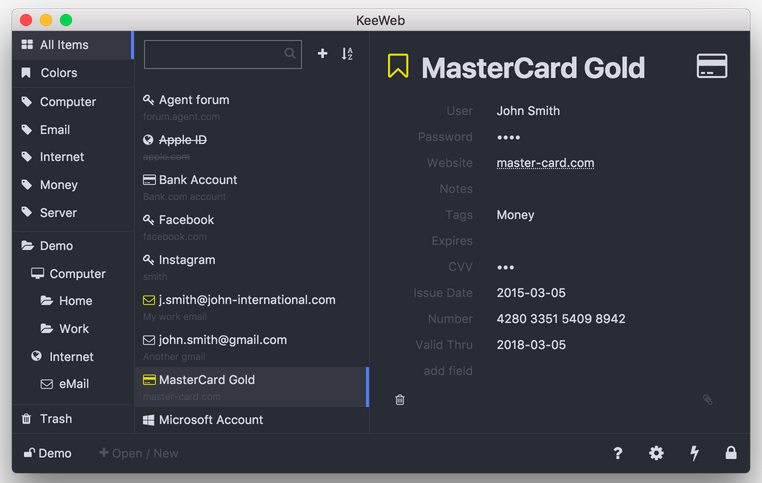Select the Bank Account entry
762x483 pixels.
pyautogui.click(x=252, y=187)
